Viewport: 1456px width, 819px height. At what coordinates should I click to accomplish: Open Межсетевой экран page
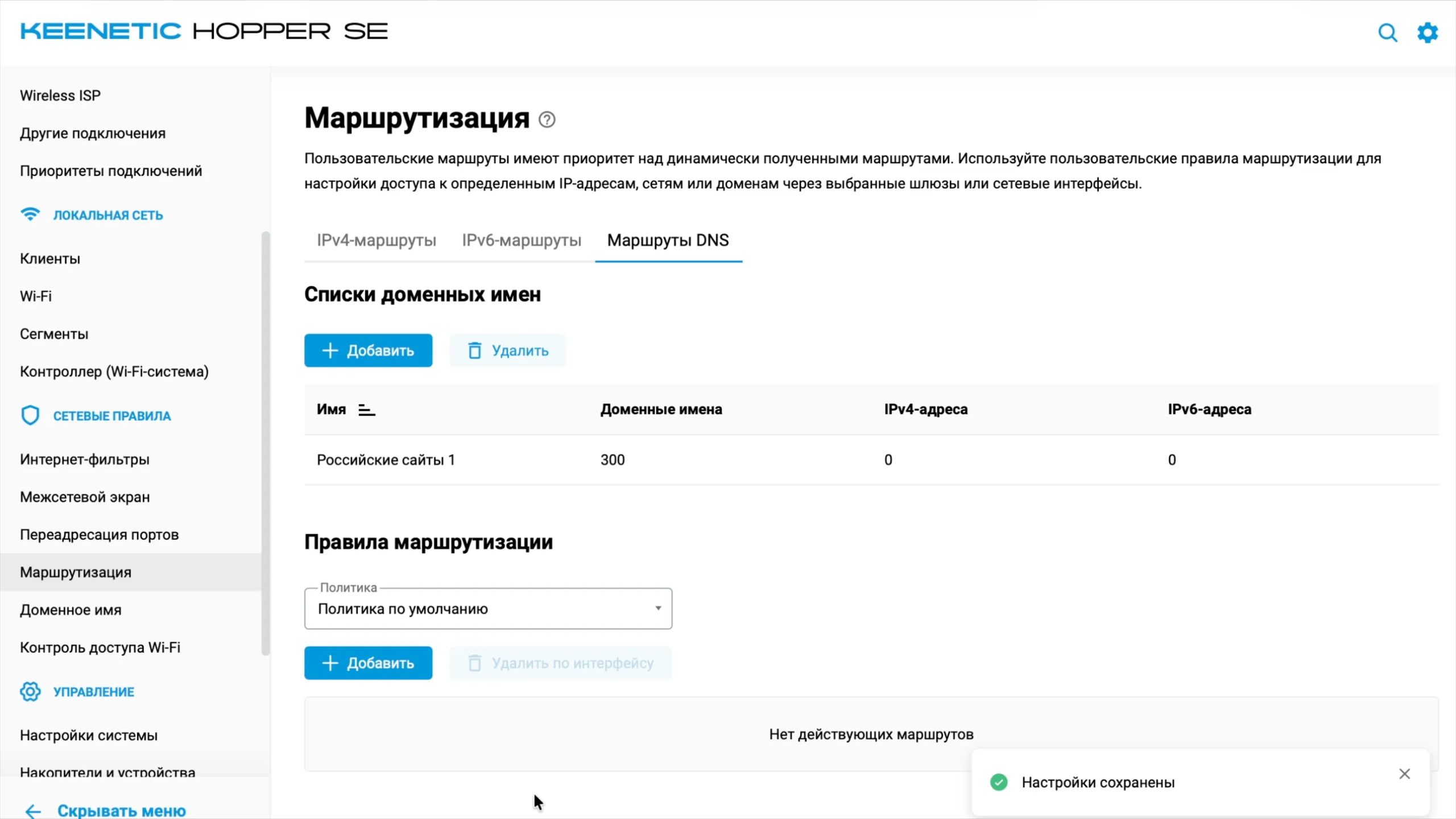coord(85,497)
